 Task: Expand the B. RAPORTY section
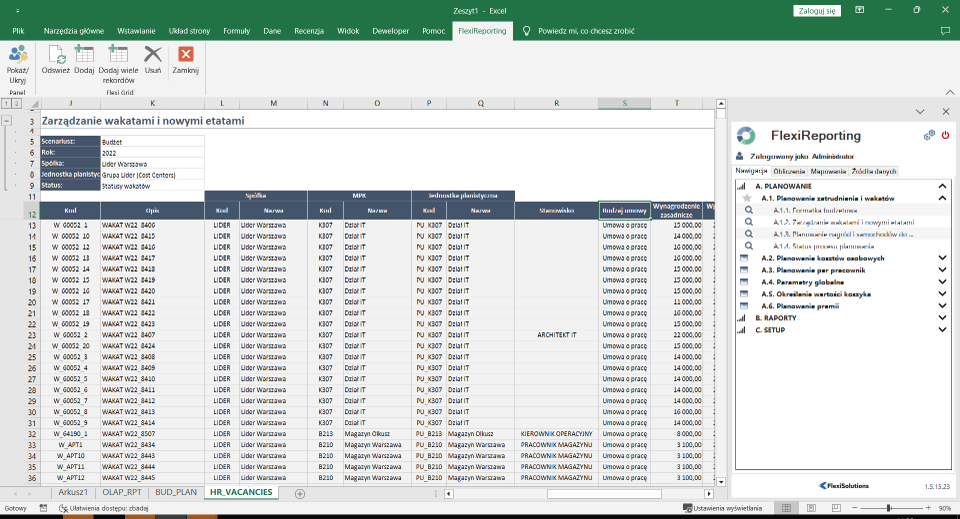pyautogui.click(x=941, y=318)
